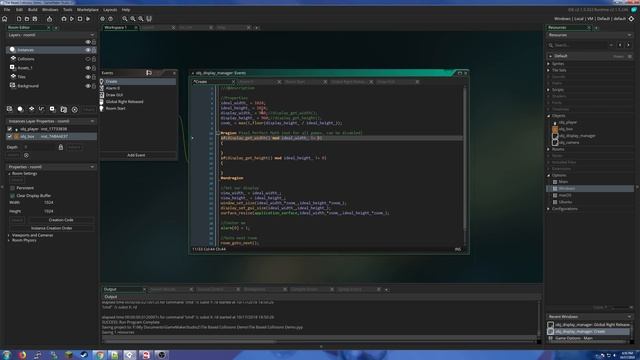Enable the Persistent checkbox
640x360 pixels.
click(x=12, y=188)
